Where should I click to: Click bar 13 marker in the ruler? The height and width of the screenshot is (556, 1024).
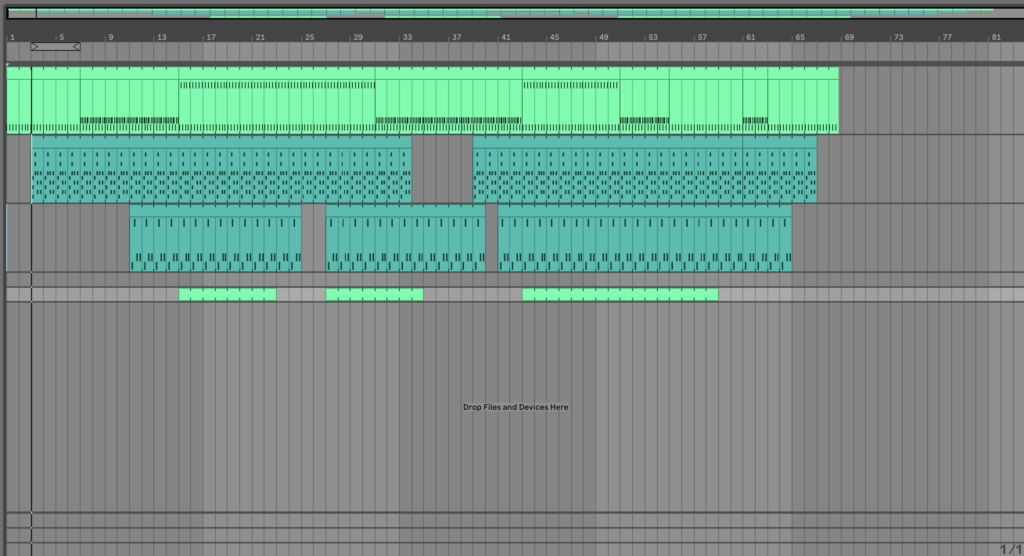[x=161, y=37]
